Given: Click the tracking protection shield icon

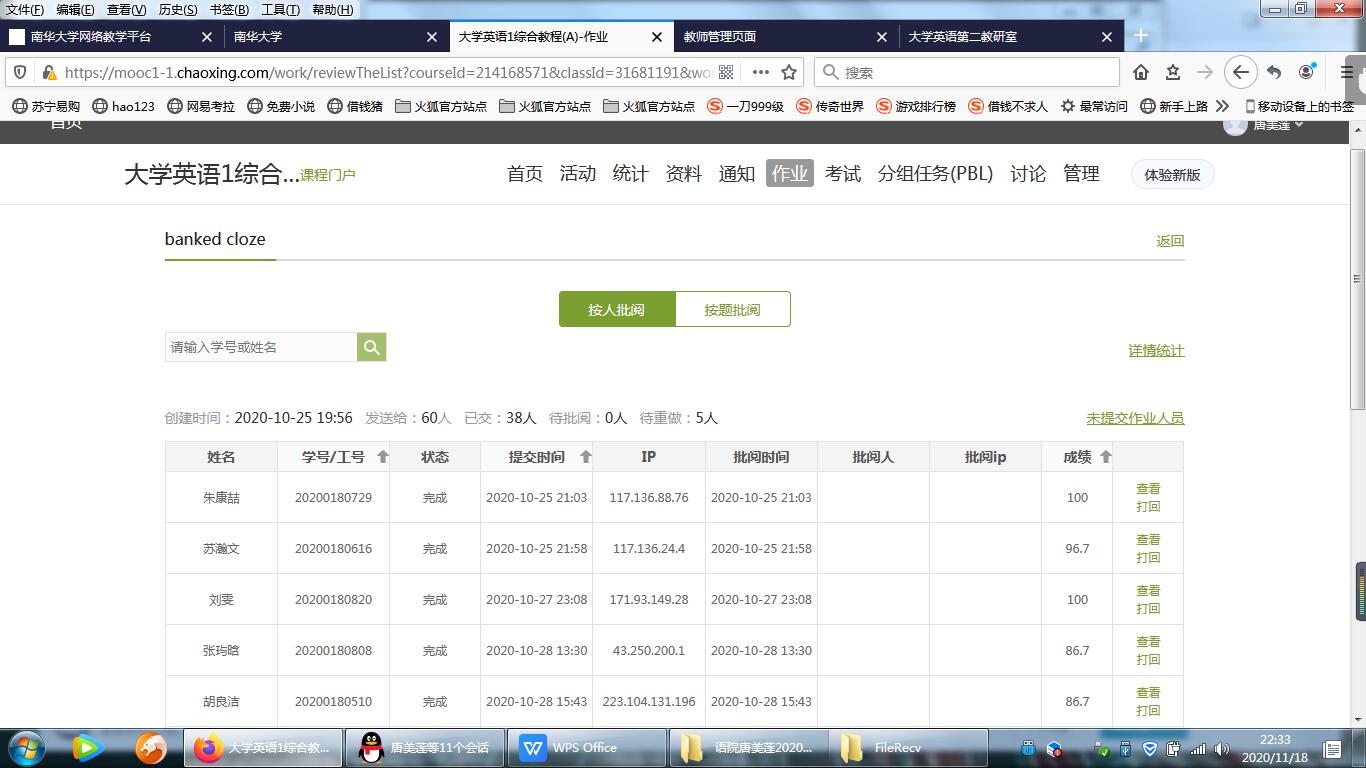Looking at the screenshot, I should (x=20, y=72).
